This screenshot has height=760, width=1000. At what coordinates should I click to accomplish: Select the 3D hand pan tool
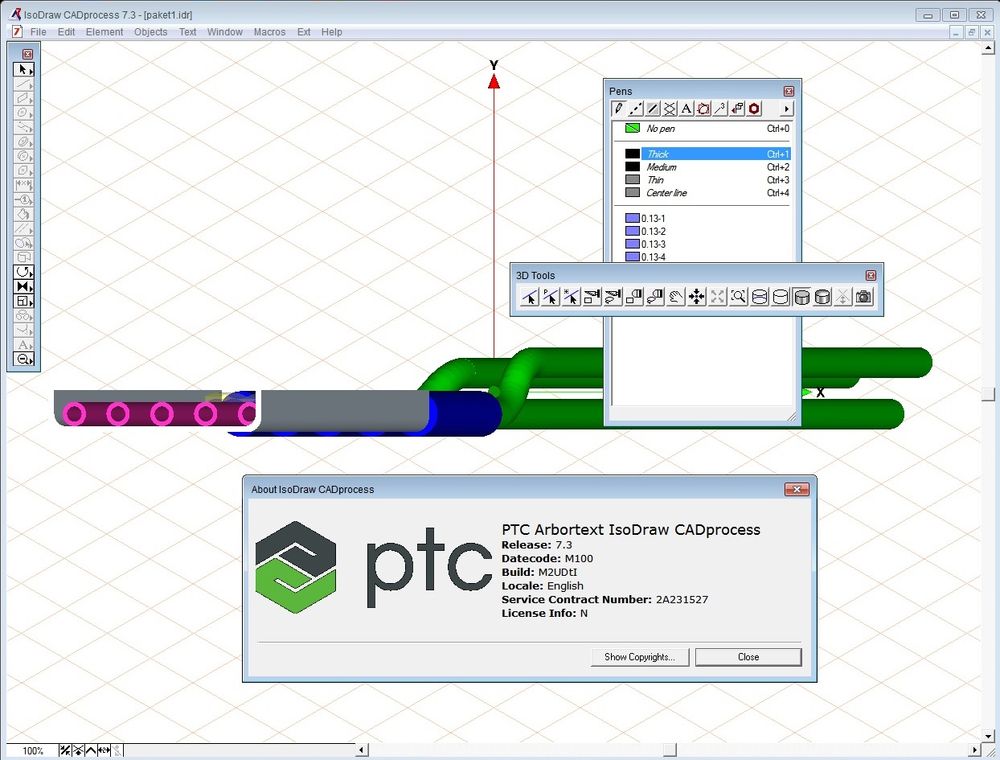[x=675, y=296]
